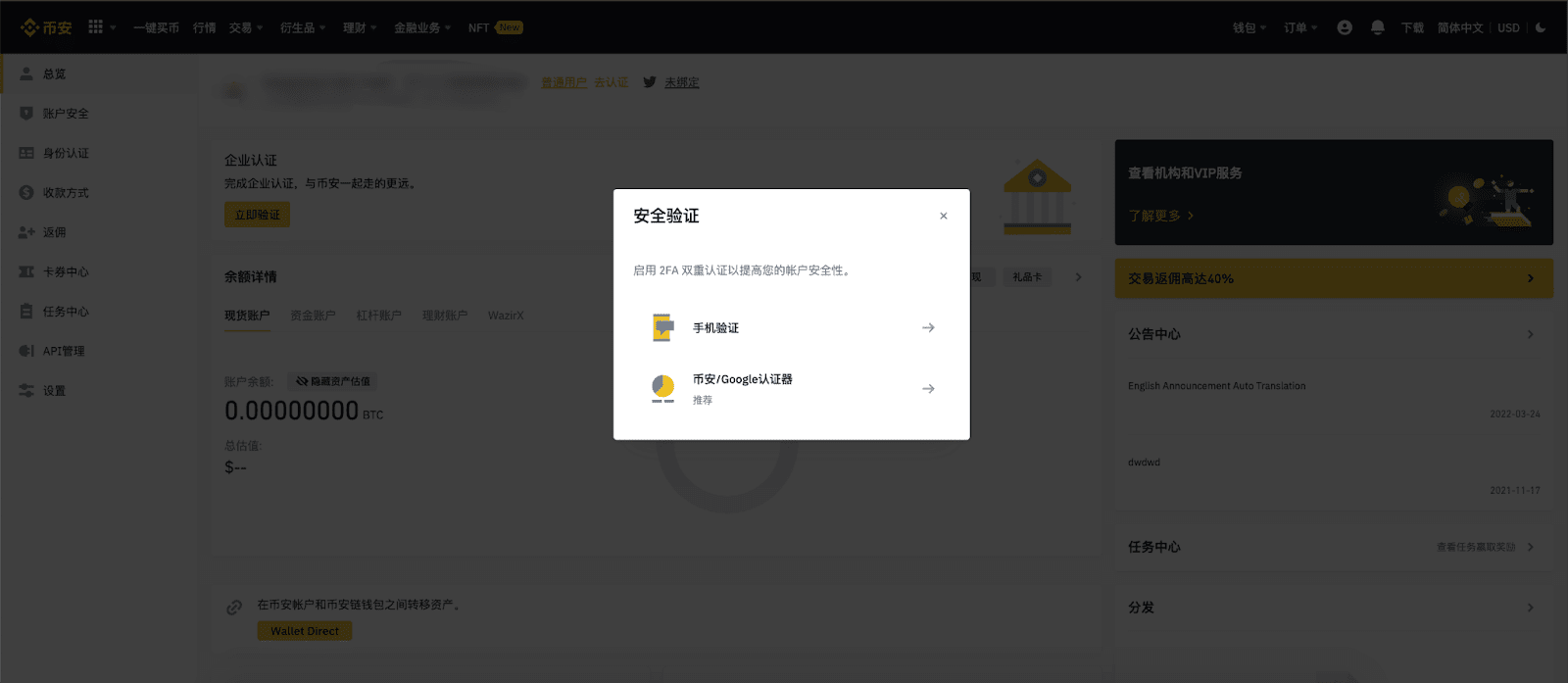
Task: Choose 手机验证 option text
Action: coord(715,328)
